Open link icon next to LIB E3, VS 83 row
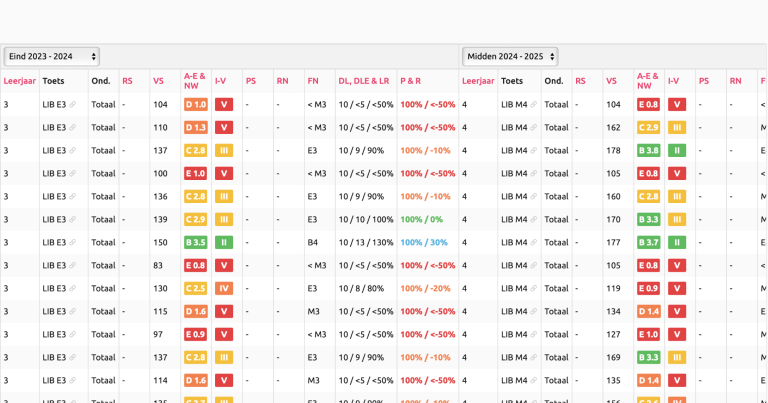This screenshot has height=403, width=768. 73,266
